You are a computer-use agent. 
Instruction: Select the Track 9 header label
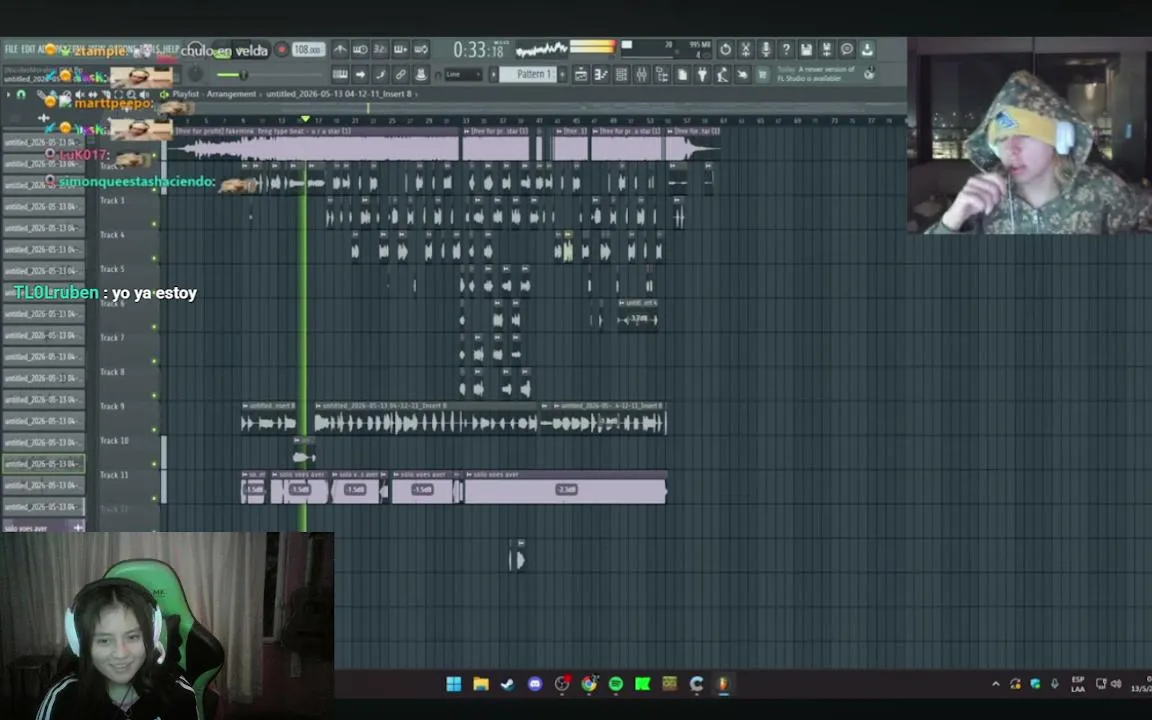pos(112,406)
